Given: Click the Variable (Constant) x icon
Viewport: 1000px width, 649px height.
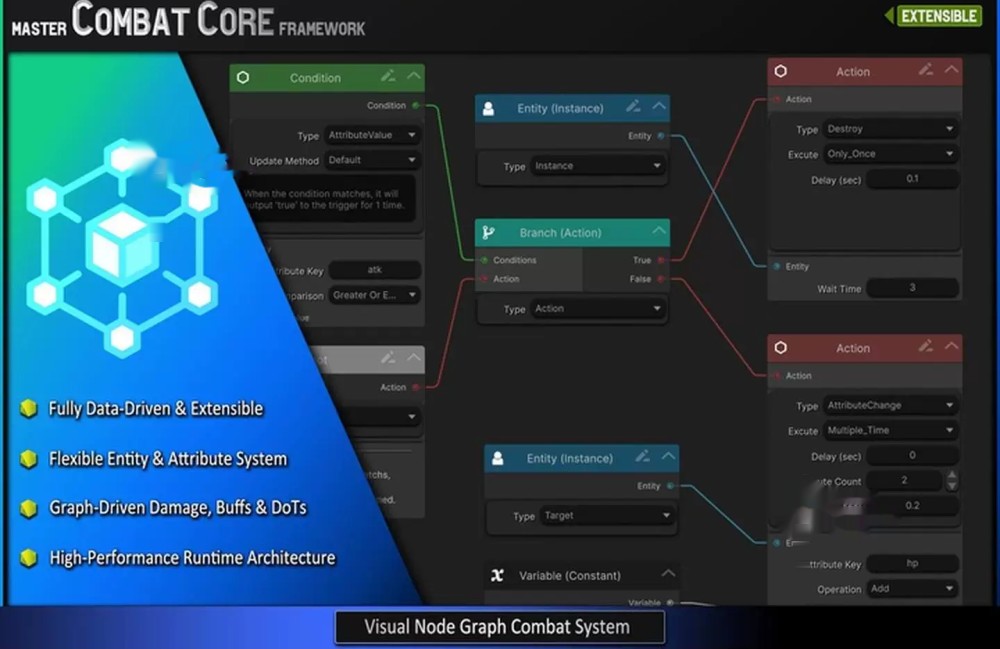Looking at the screenshot, I should coord(497,576).
